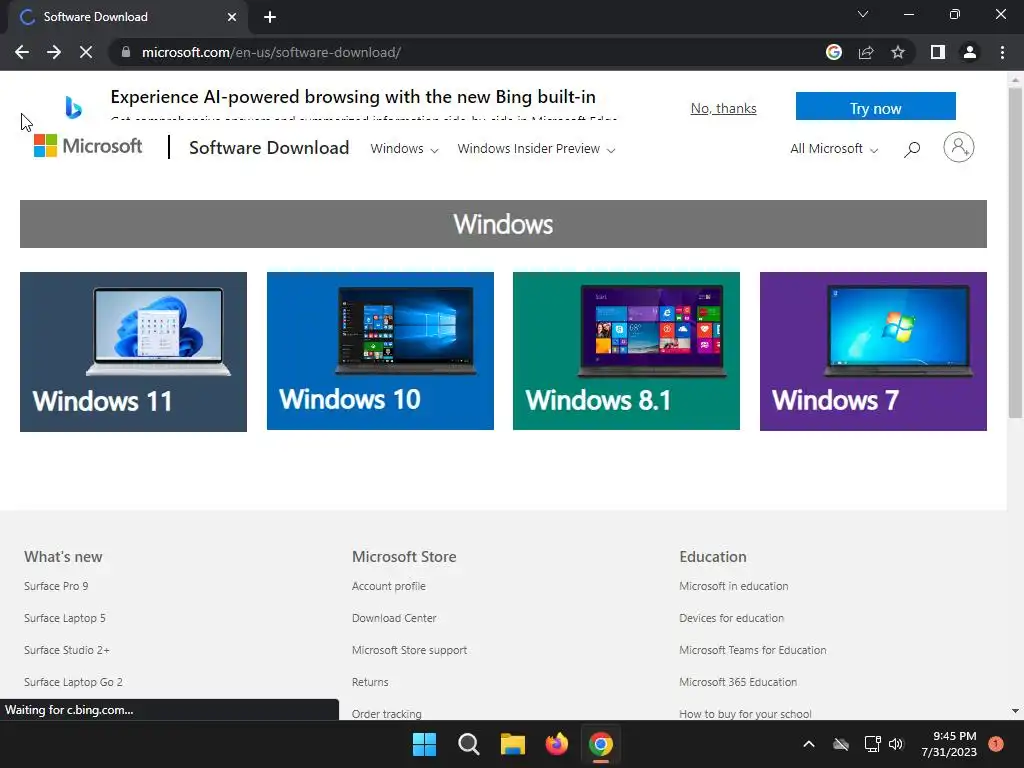This screenshot has height=768, width=1024.
Task: Open Microsoft 365 Education link
Action: (738, 682)
